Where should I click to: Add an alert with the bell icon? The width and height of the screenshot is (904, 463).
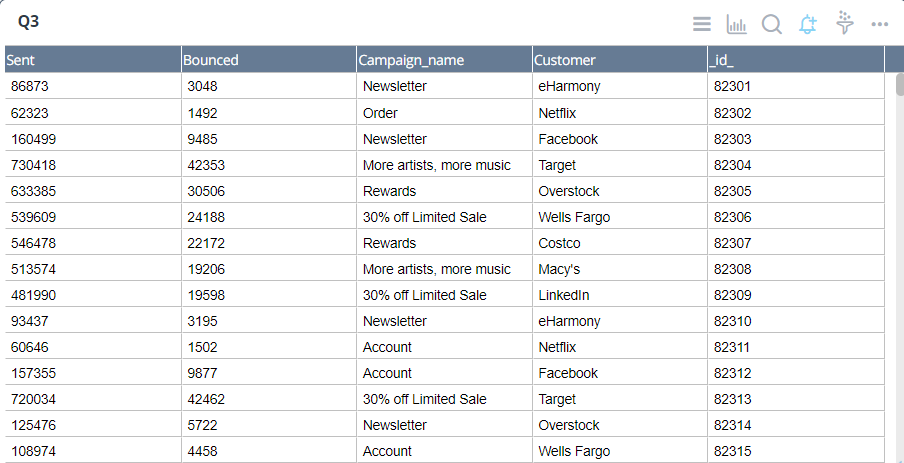click(808, 24)
